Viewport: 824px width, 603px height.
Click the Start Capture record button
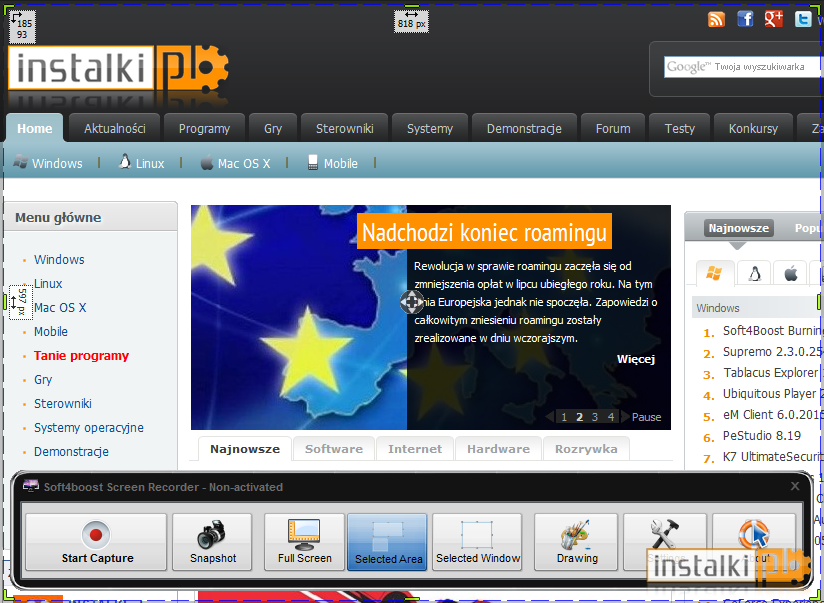tap(96, 542)
